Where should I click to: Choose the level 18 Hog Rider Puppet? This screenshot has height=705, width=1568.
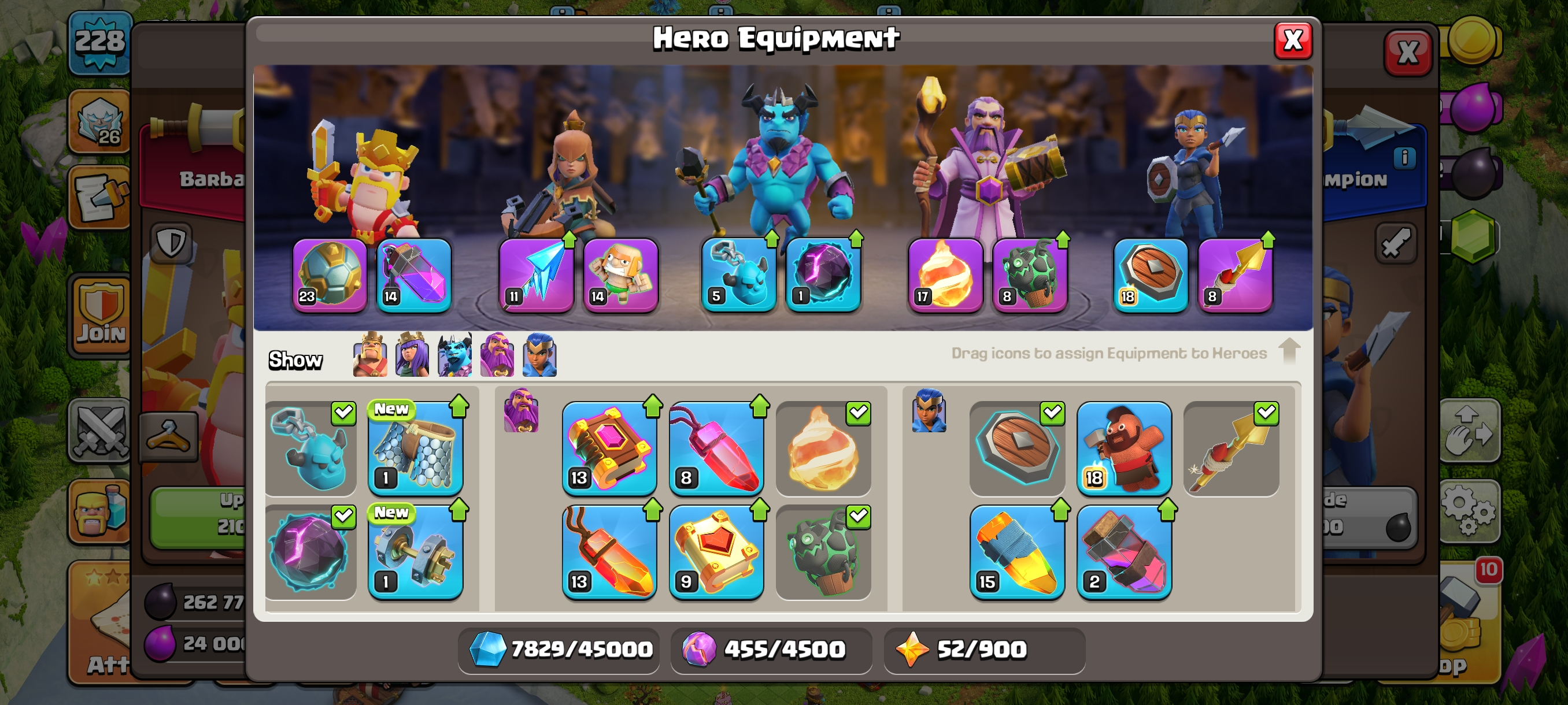coord(1123,448)
